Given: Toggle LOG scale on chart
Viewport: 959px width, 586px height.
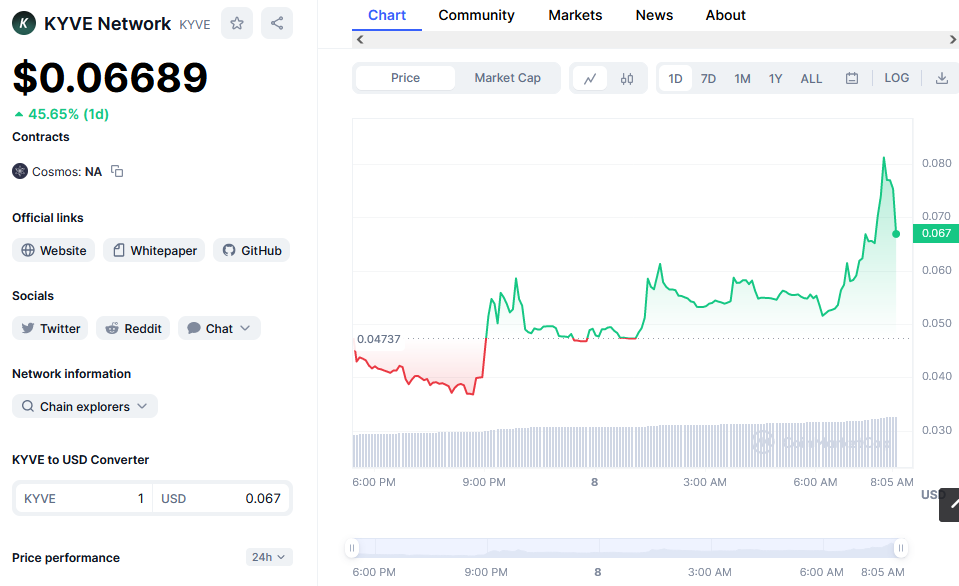Looking at the screenshot, I should point(897,78).
